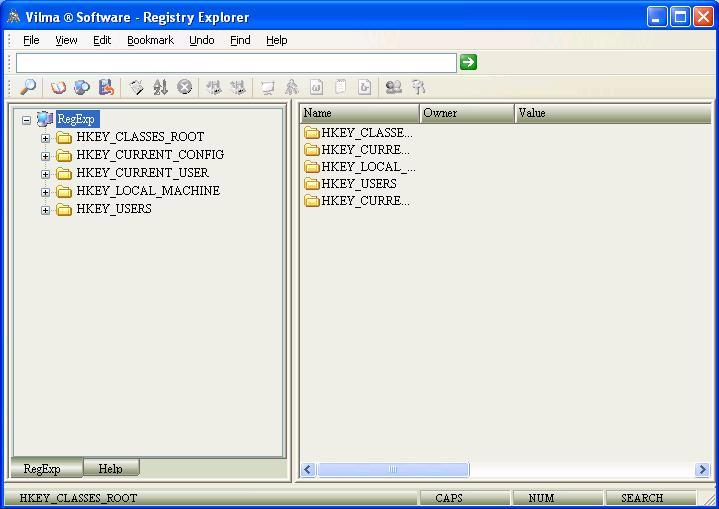Click the horizontal scrollbar right arrow
The height and width of the screenshot is (509, 719).
click(702, 470)
